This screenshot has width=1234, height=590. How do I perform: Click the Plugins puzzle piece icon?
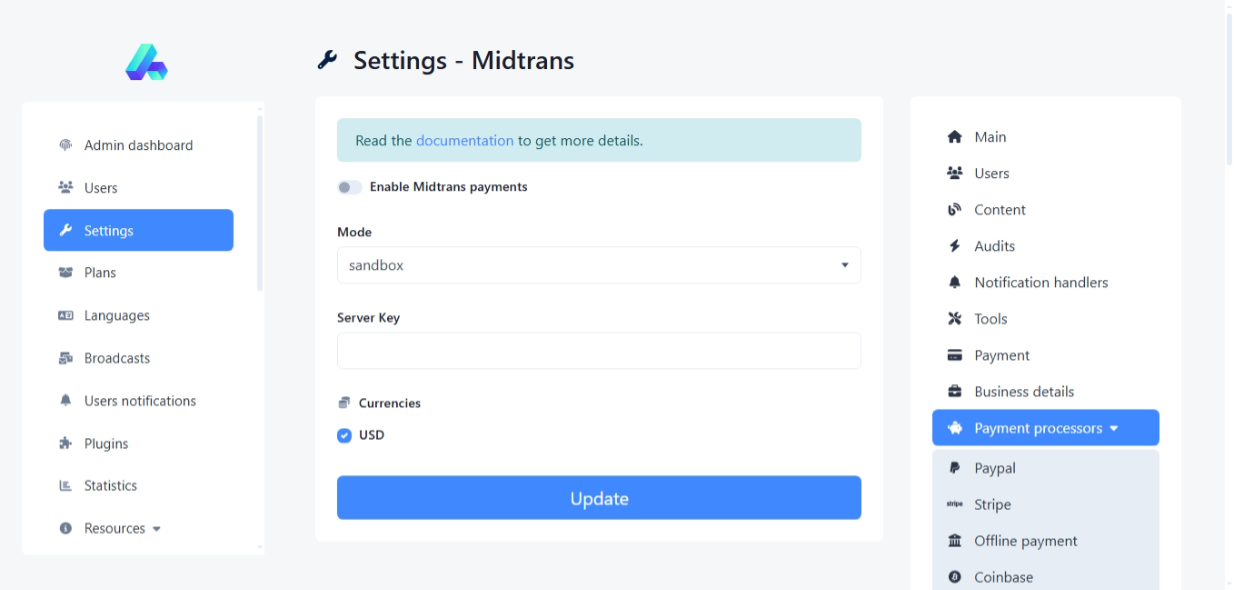click(x=66, y=443)
